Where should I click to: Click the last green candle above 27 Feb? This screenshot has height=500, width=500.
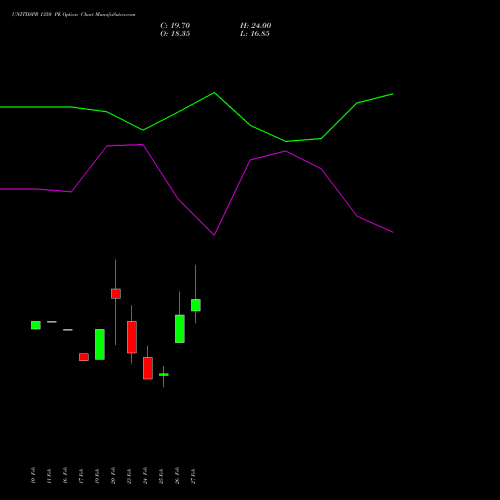pos(196,305)
